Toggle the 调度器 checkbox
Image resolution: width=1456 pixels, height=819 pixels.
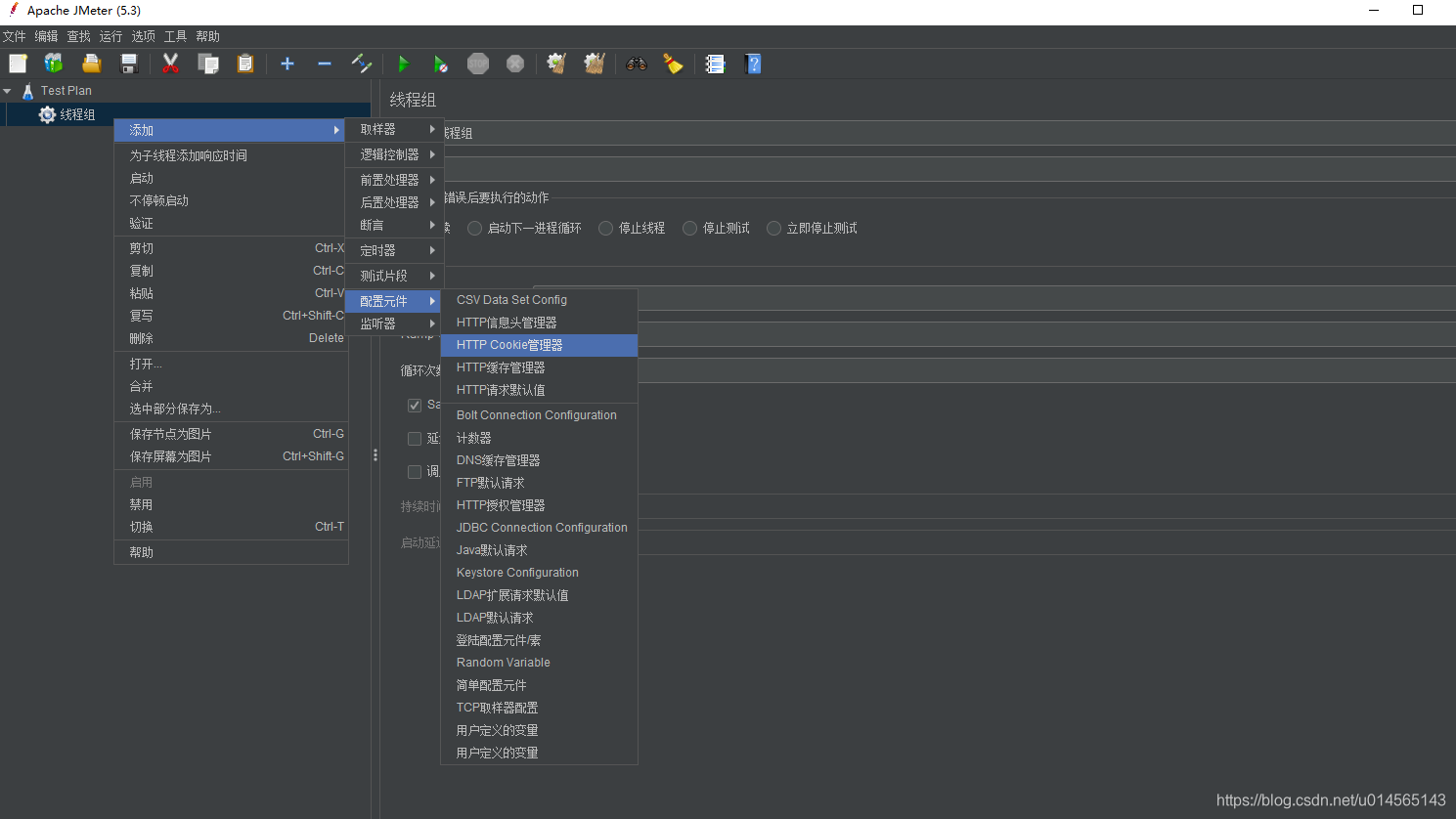pos(415,472)
